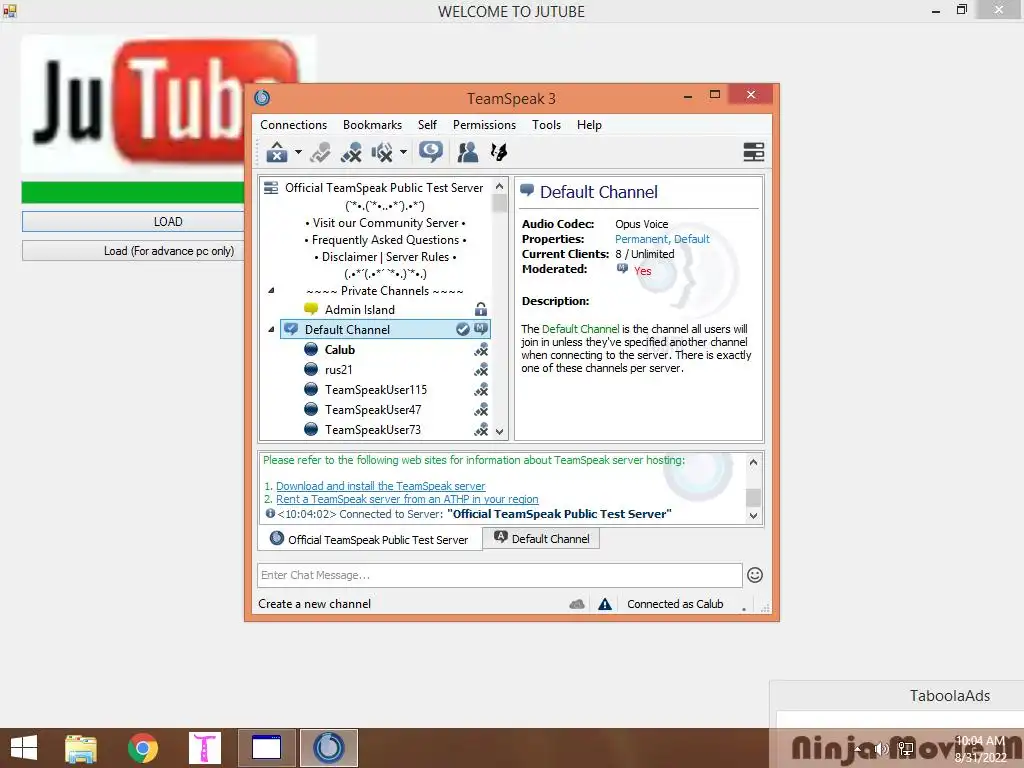Collapse the Private Channels tree group
This screenshot has width=1024, height=768.
click(x=271, y=291)
